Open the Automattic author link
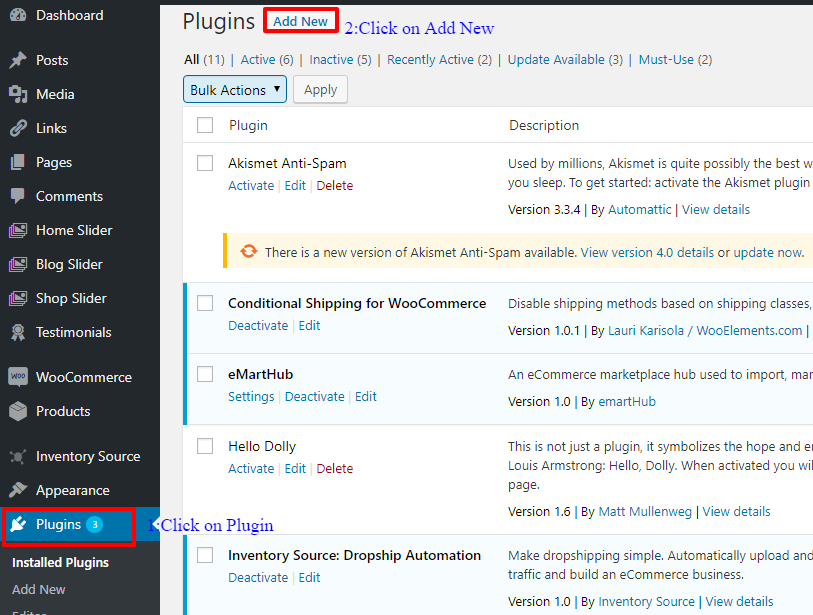 click(639, 209)
